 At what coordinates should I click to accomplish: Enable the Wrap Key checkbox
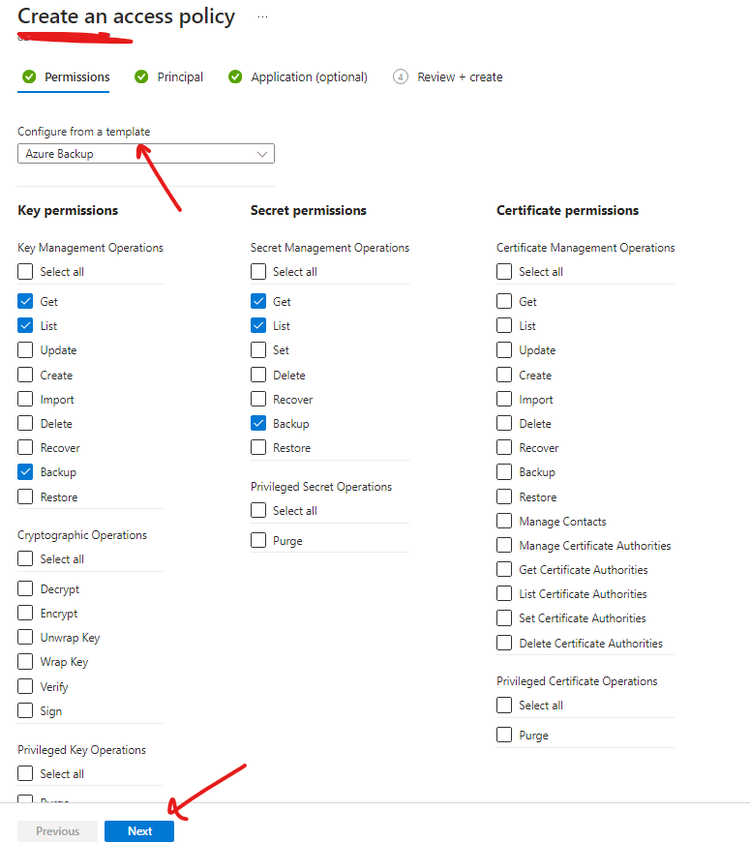click(26, 662)
